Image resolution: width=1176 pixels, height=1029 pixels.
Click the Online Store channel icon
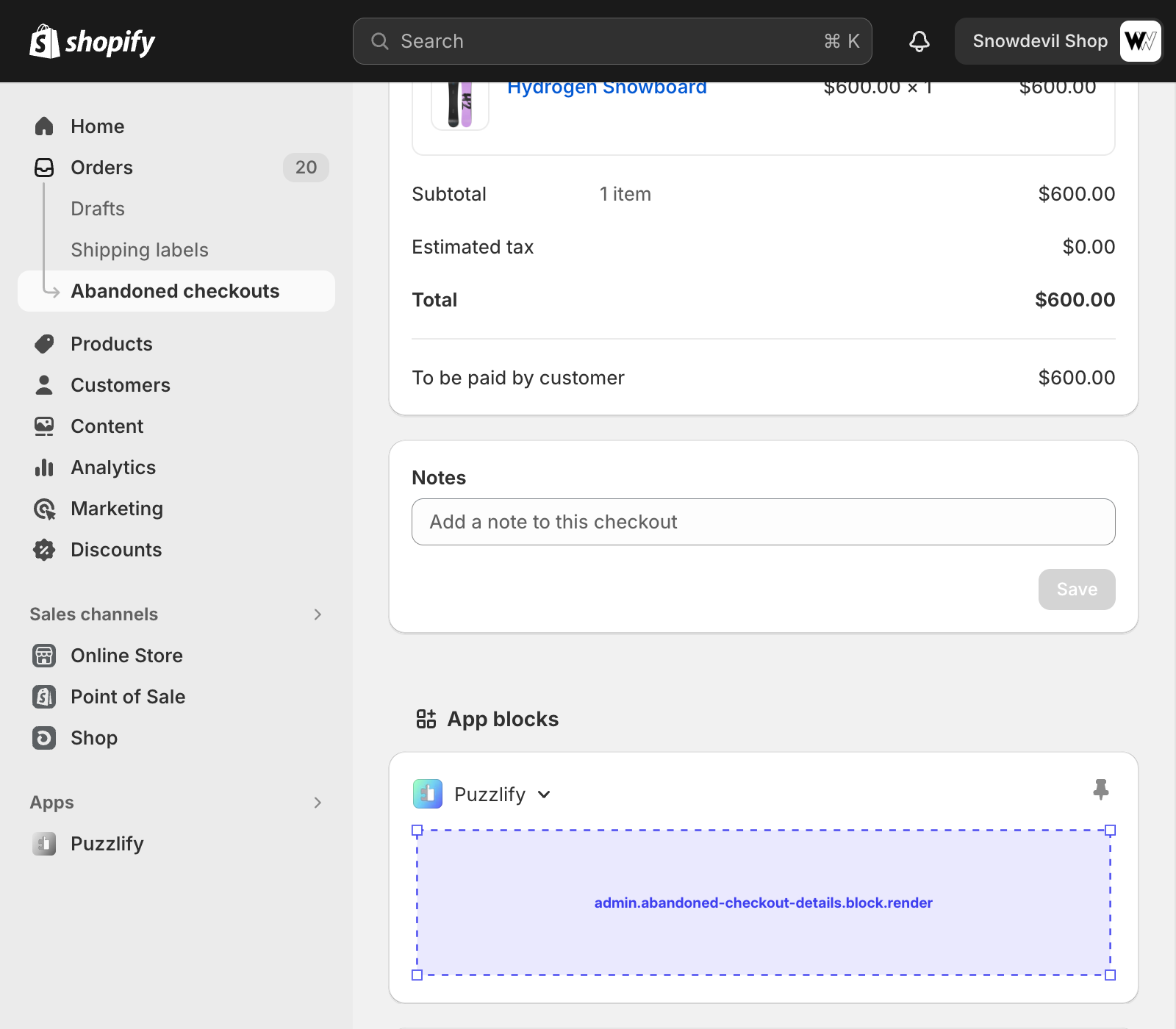coord(44,656)
